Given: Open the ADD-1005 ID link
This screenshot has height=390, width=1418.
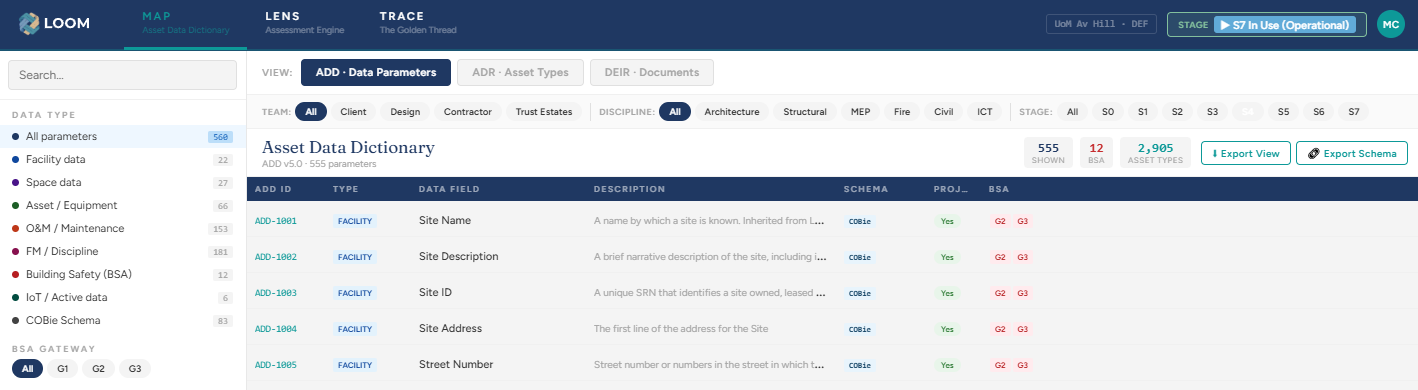Looking at the screenshot, I should tap(276, 365).
